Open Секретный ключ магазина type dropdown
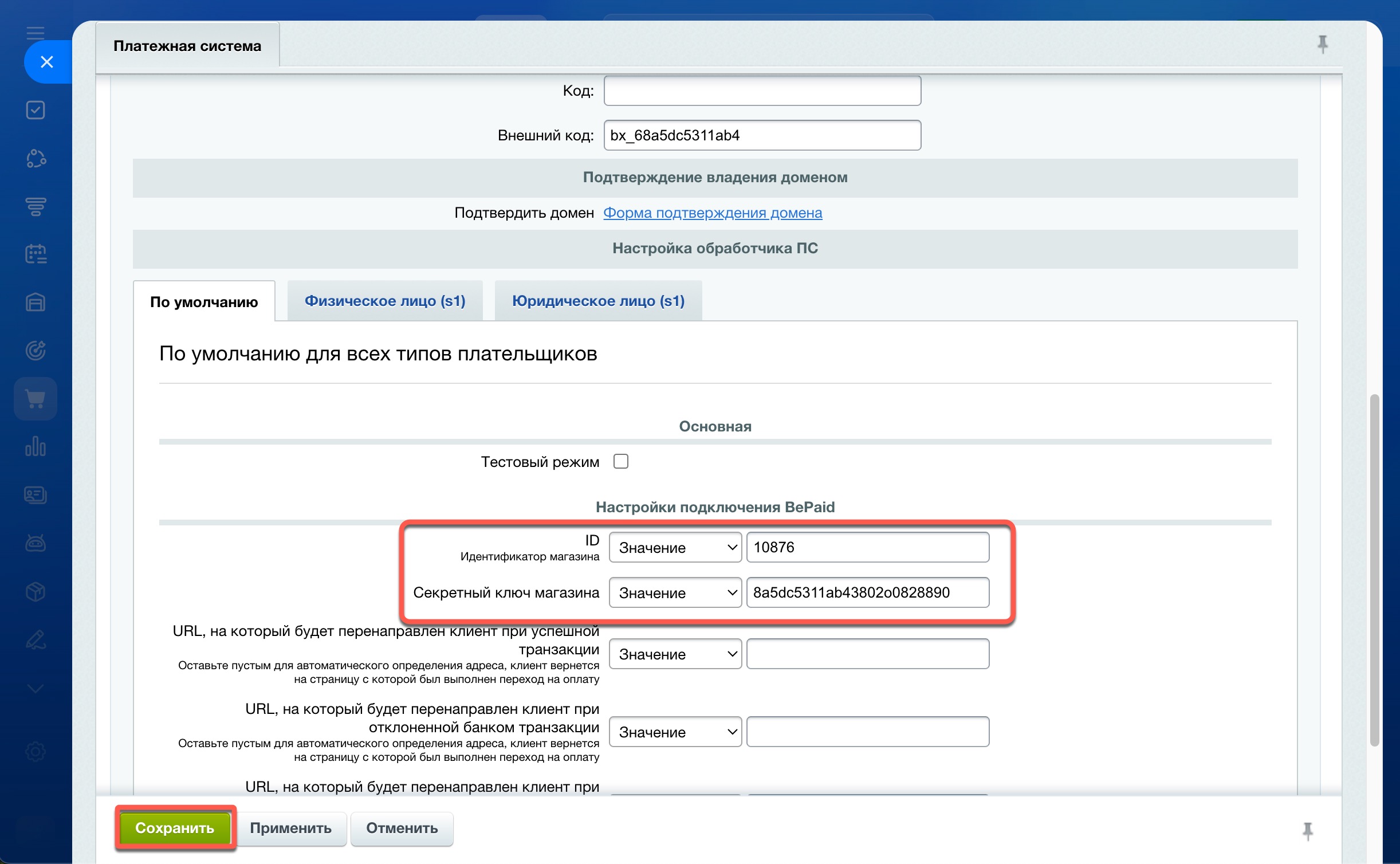The height and width of the screenshot is (864, 1400). click(x=675, y=592)
